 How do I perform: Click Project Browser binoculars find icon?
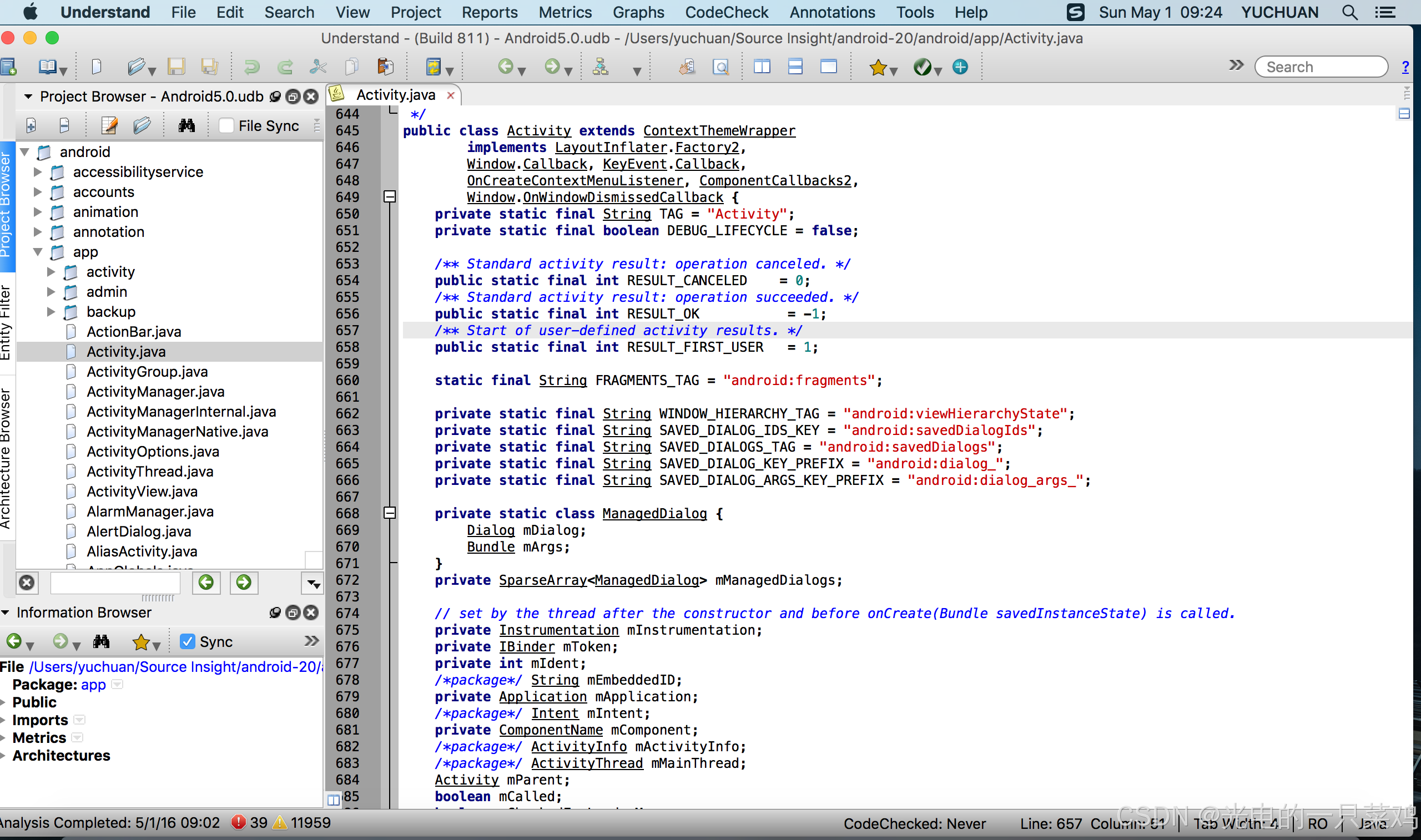tap(187, 125)
